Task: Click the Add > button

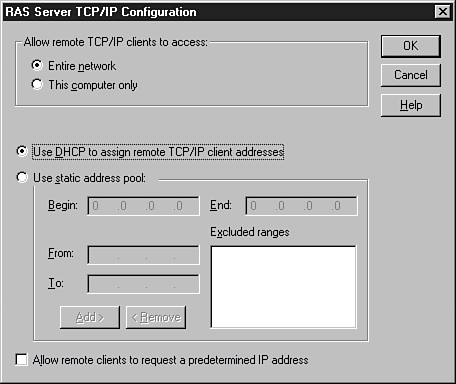Action: [x=90, y=317]
